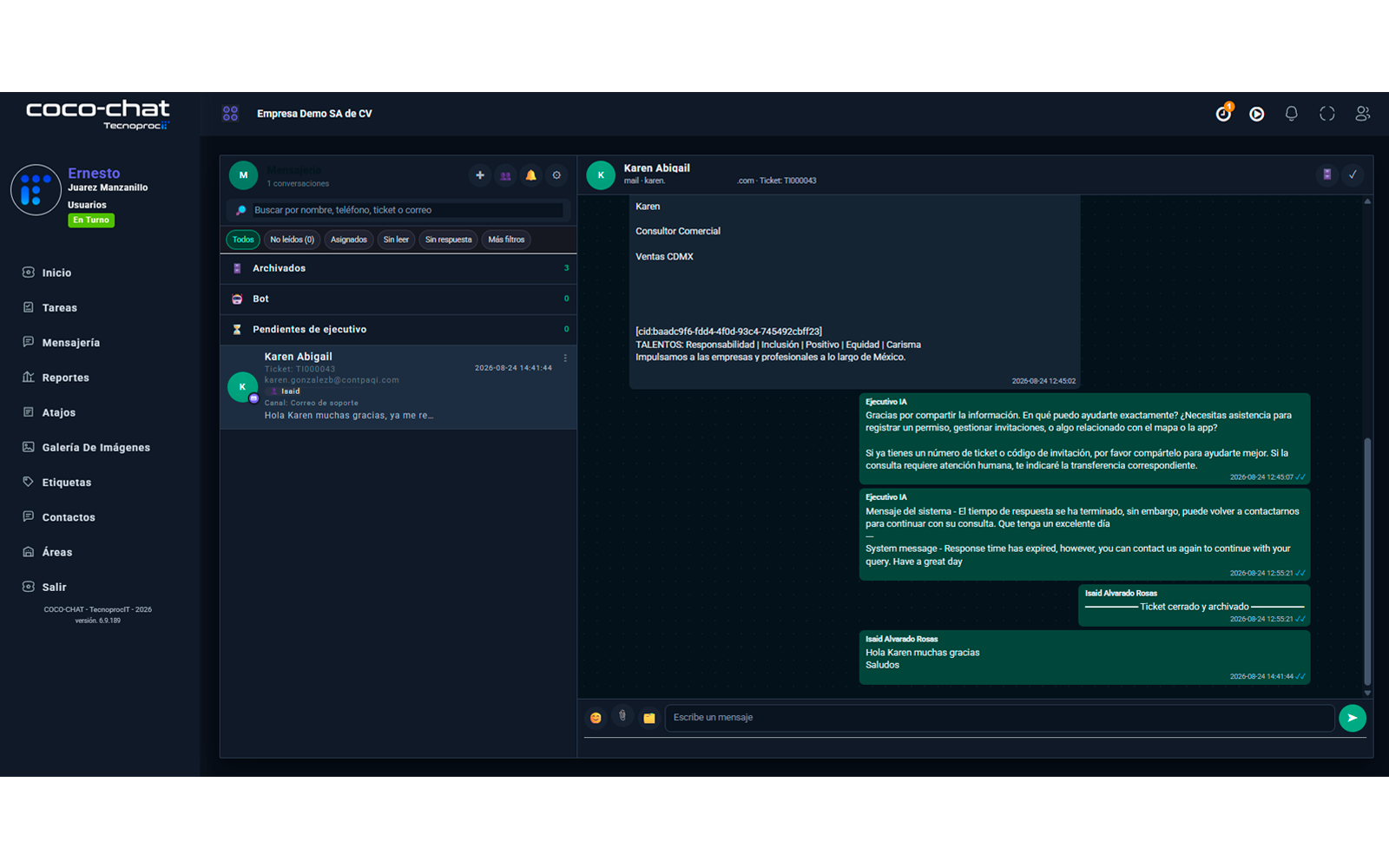Open Atajos in the sidebar

click(59, 412)
